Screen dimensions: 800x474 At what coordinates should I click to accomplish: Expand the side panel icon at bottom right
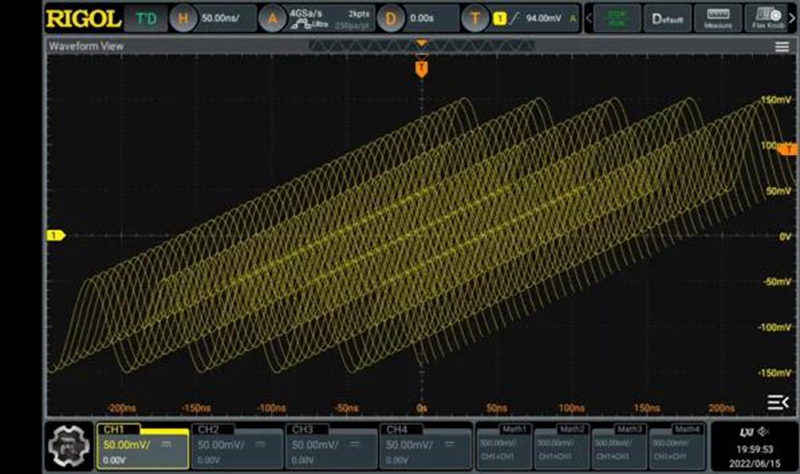(x=775, y=402)
